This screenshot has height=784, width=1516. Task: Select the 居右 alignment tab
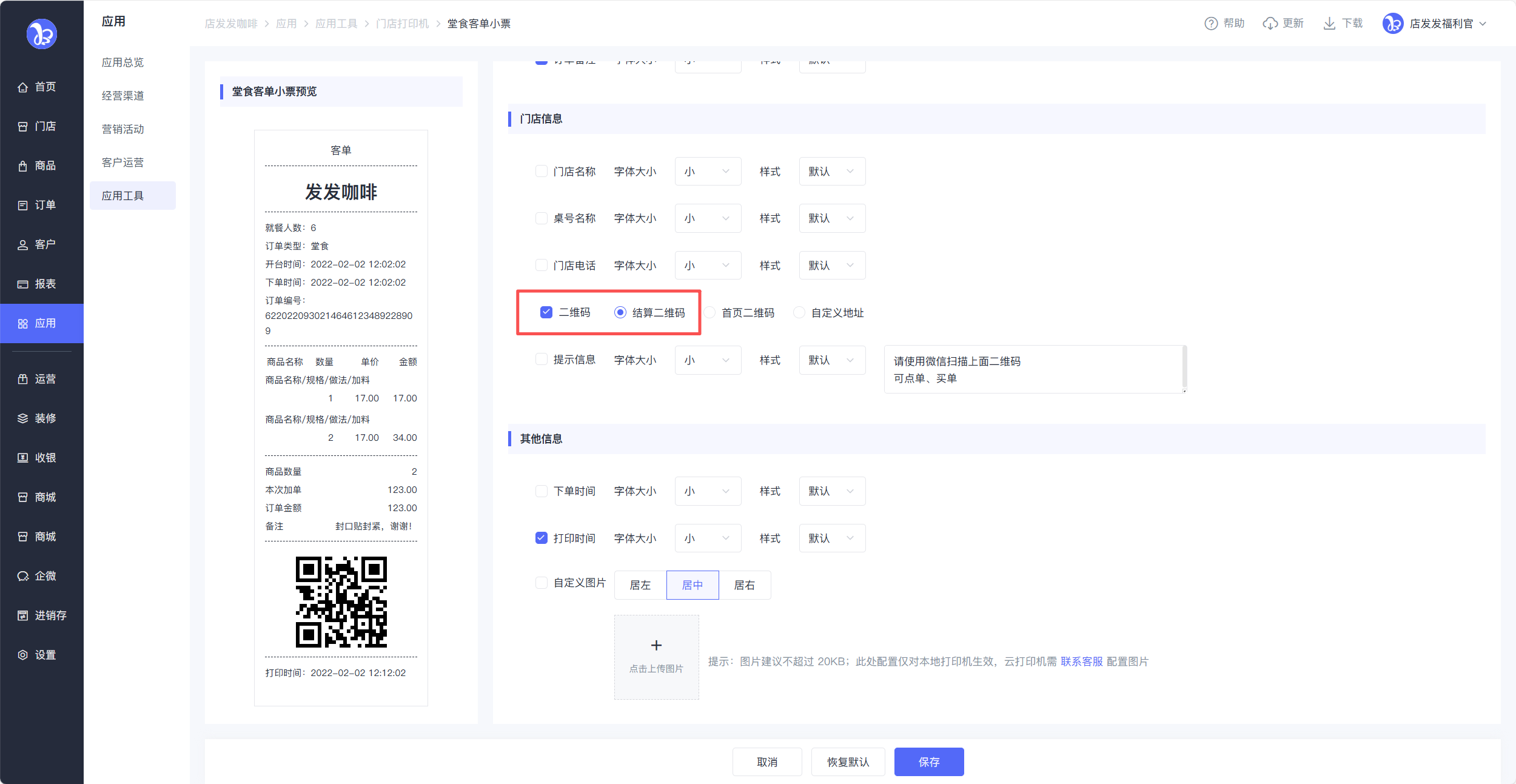744,585
